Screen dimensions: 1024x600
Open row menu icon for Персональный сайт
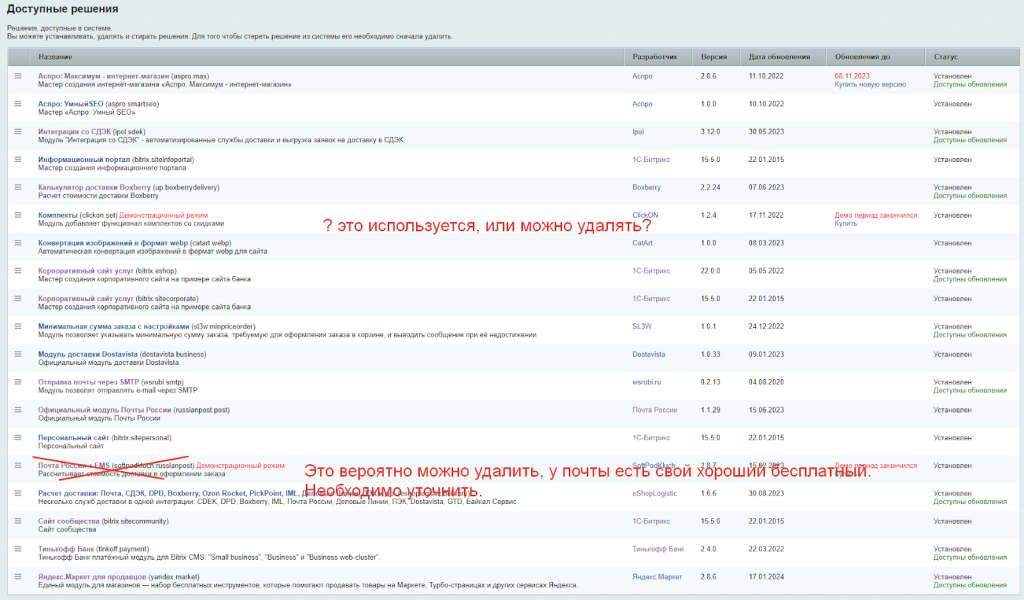18,437
